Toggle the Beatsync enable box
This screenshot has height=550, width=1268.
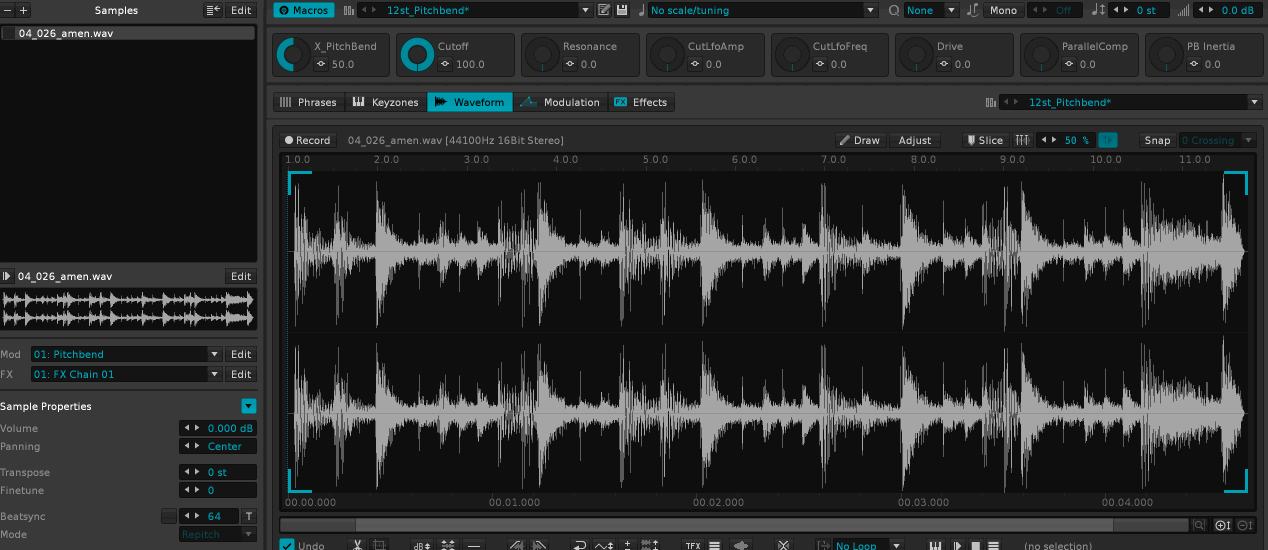click(169, 516)
